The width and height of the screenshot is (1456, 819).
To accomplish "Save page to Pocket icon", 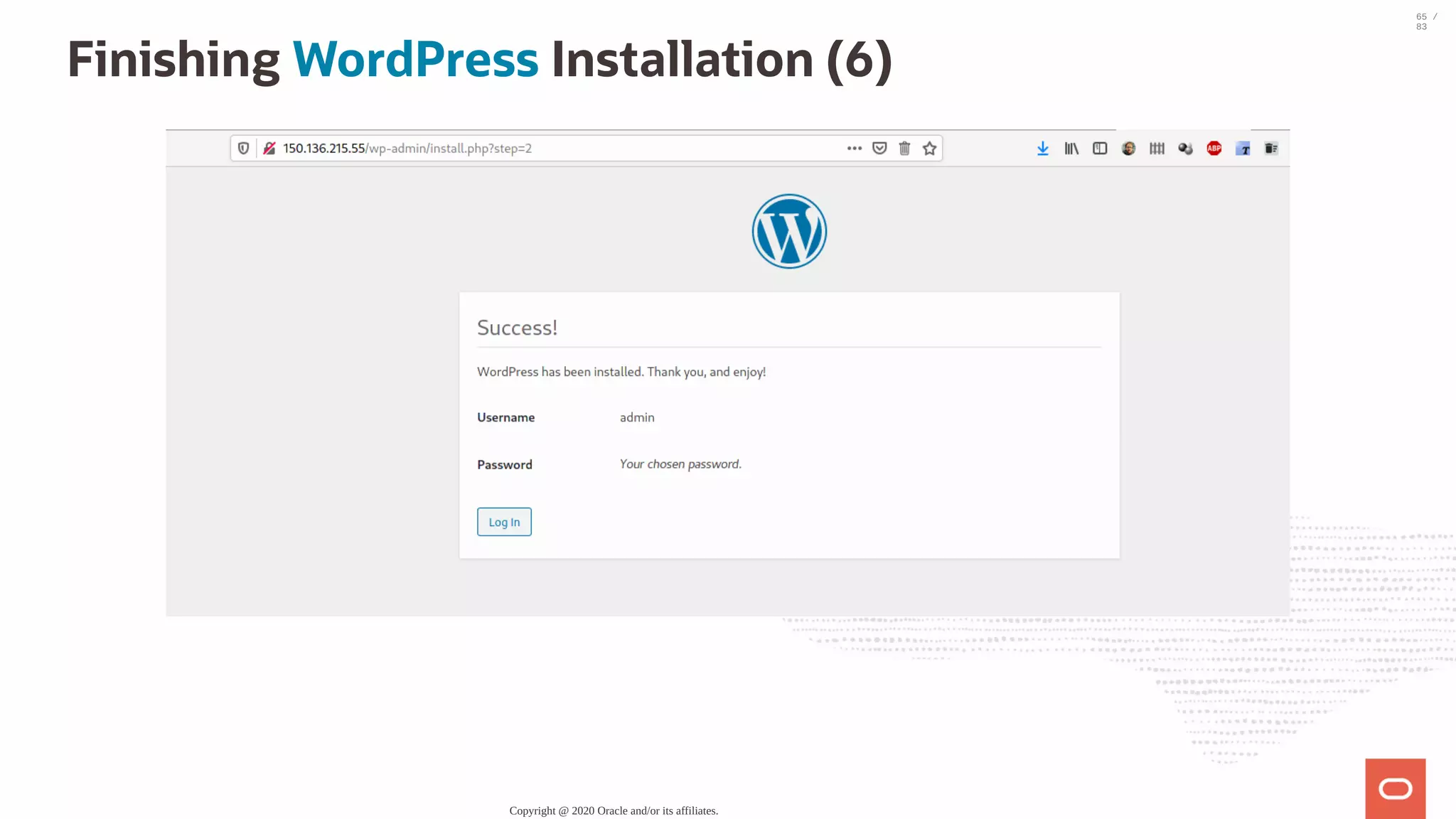I will click(879, 149).
